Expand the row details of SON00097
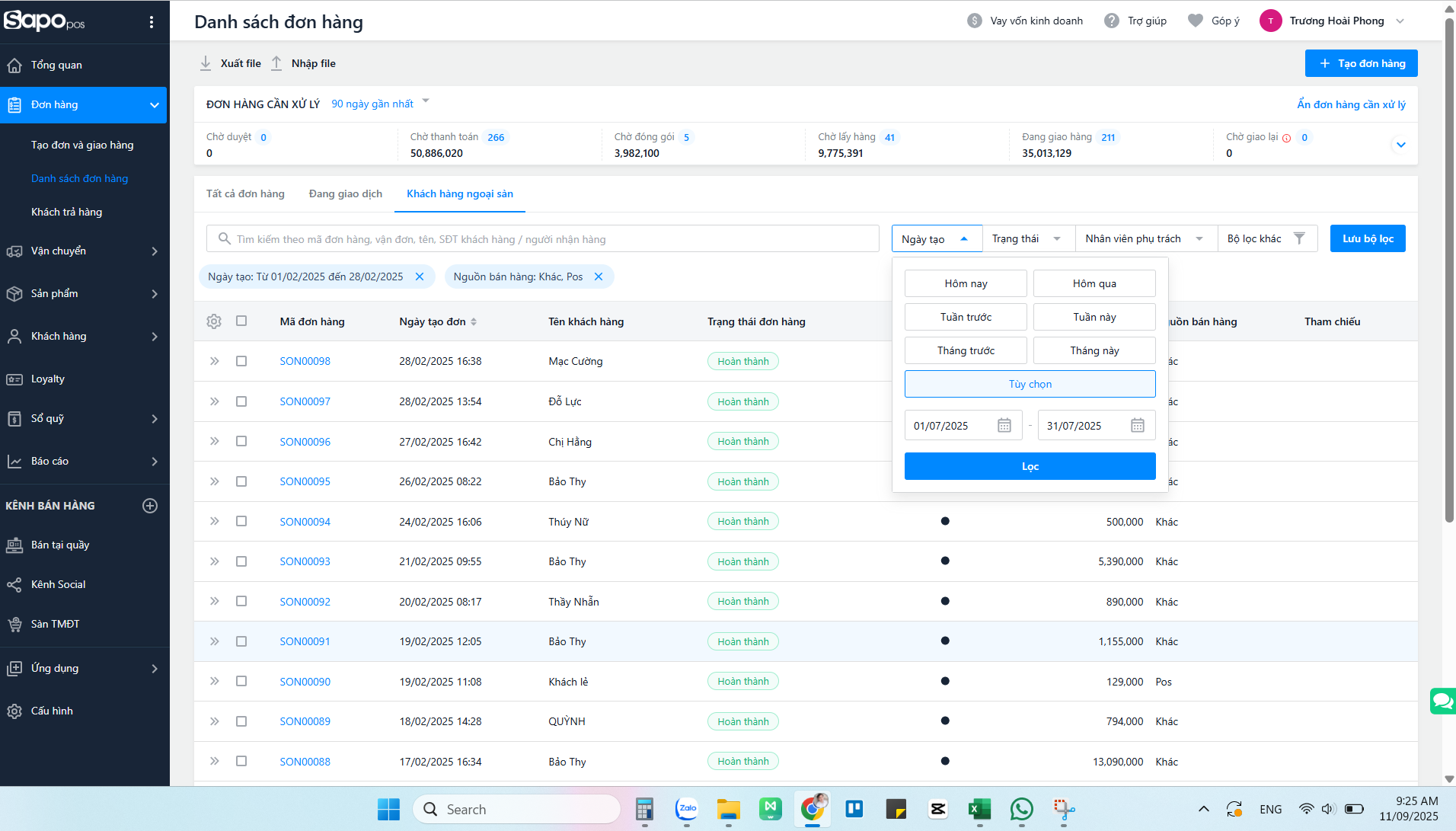The image size is (1456, 831). point(215,401)
